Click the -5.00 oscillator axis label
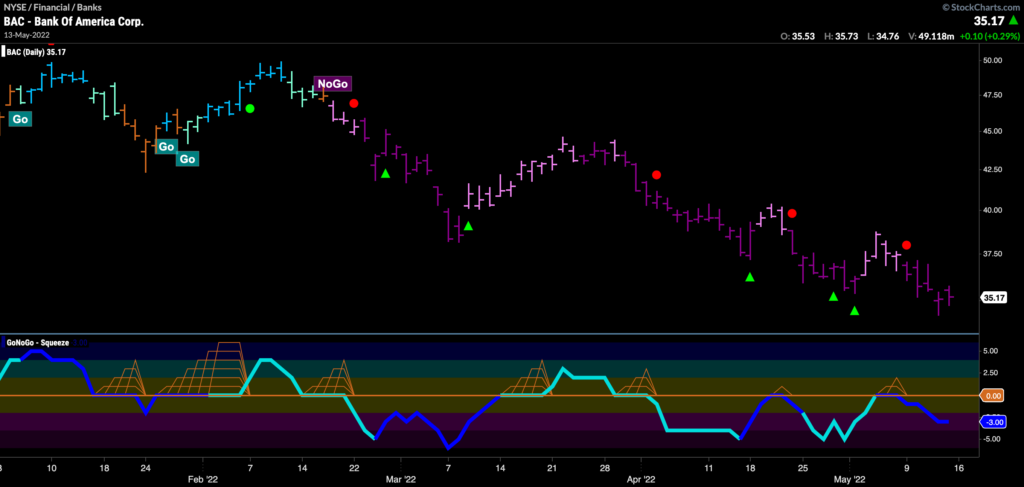The image size is (1024, 487). click(992, 439)
